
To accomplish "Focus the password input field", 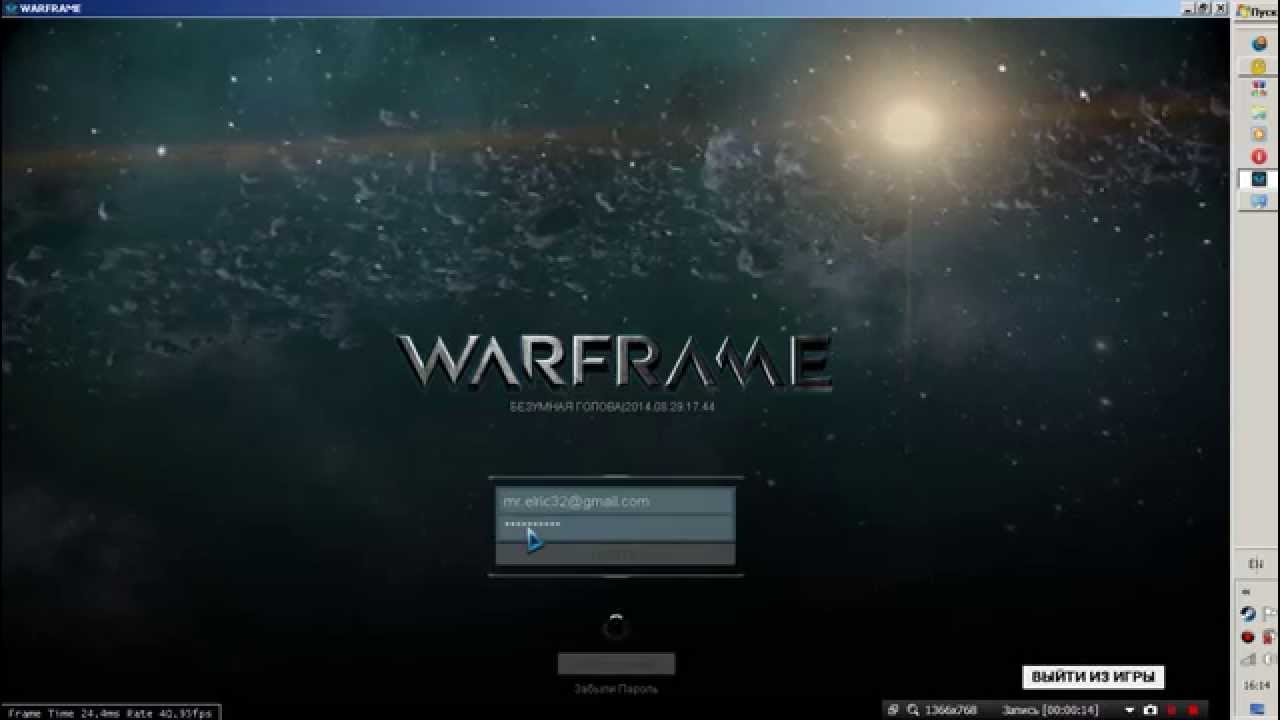I will [x=615, y=527].
